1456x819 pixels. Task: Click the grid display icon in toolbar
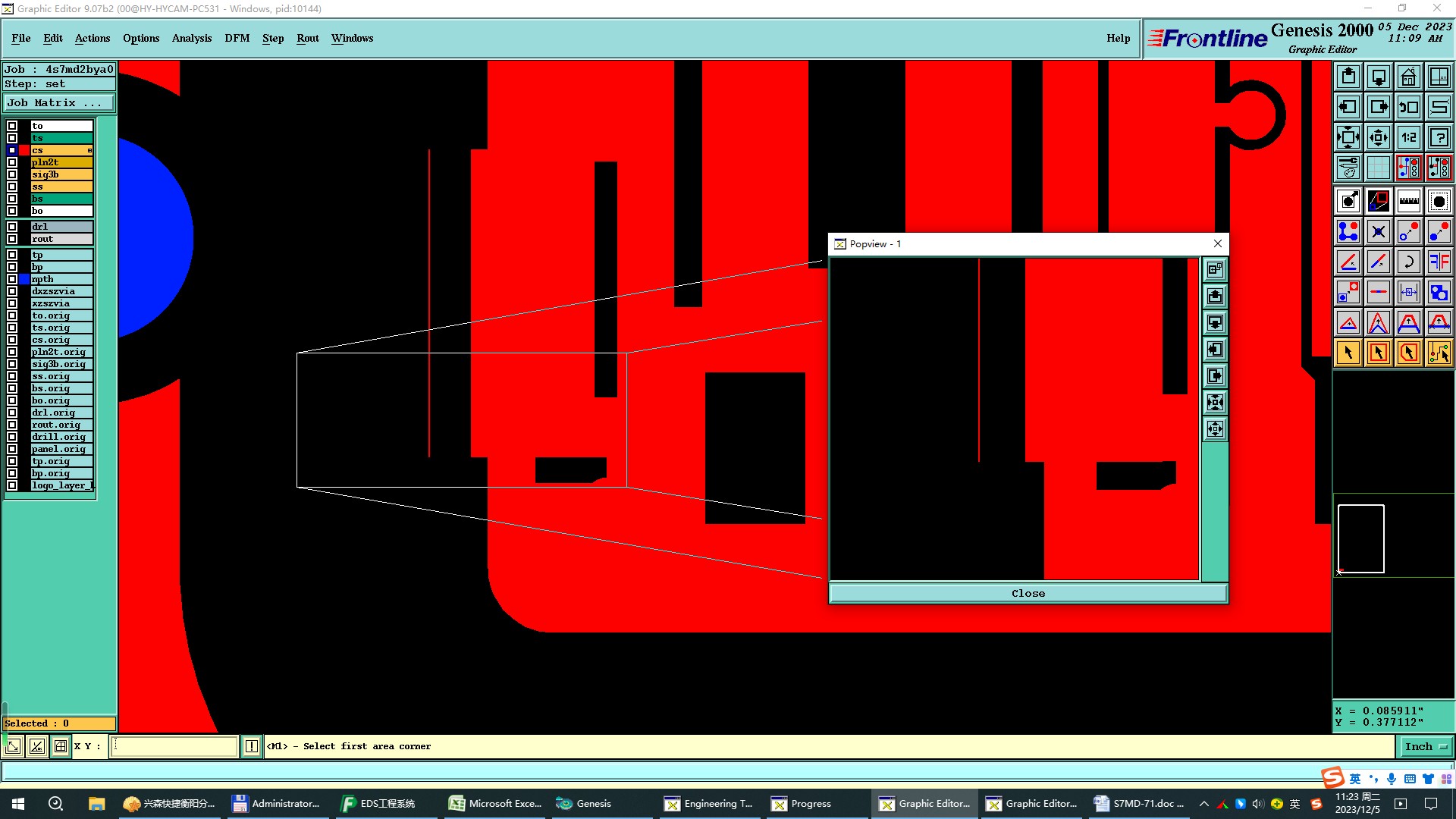1379,168
